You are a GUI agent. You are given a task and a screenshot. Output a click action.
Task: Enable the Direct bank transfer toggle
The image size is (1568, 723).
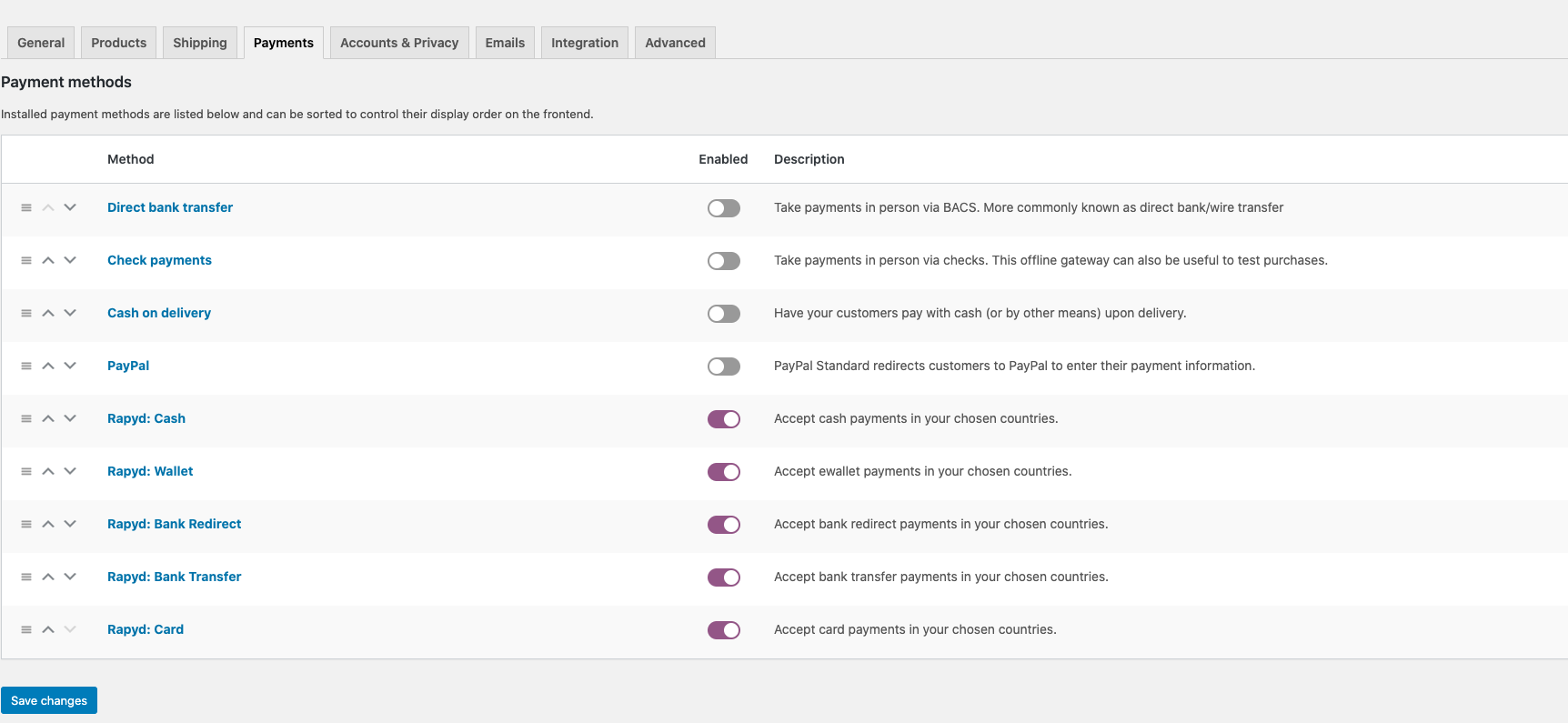723,208
